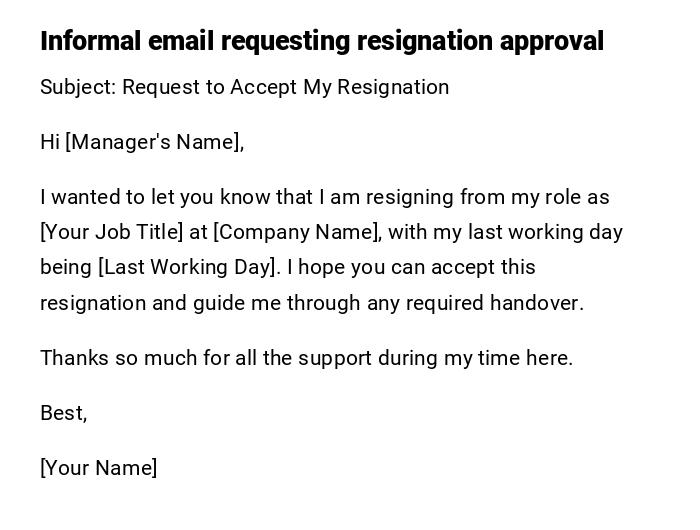Click the word "Hi" in the greeting
This screenshot has height=530, width=700.
[50, 142]
